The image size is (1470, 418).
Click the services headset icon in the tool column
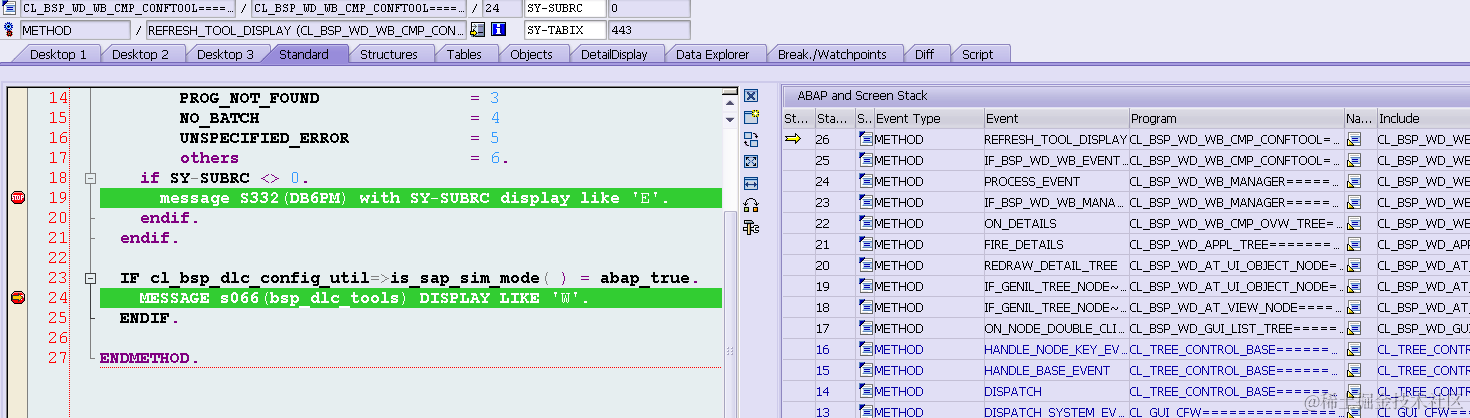point(751,205)
